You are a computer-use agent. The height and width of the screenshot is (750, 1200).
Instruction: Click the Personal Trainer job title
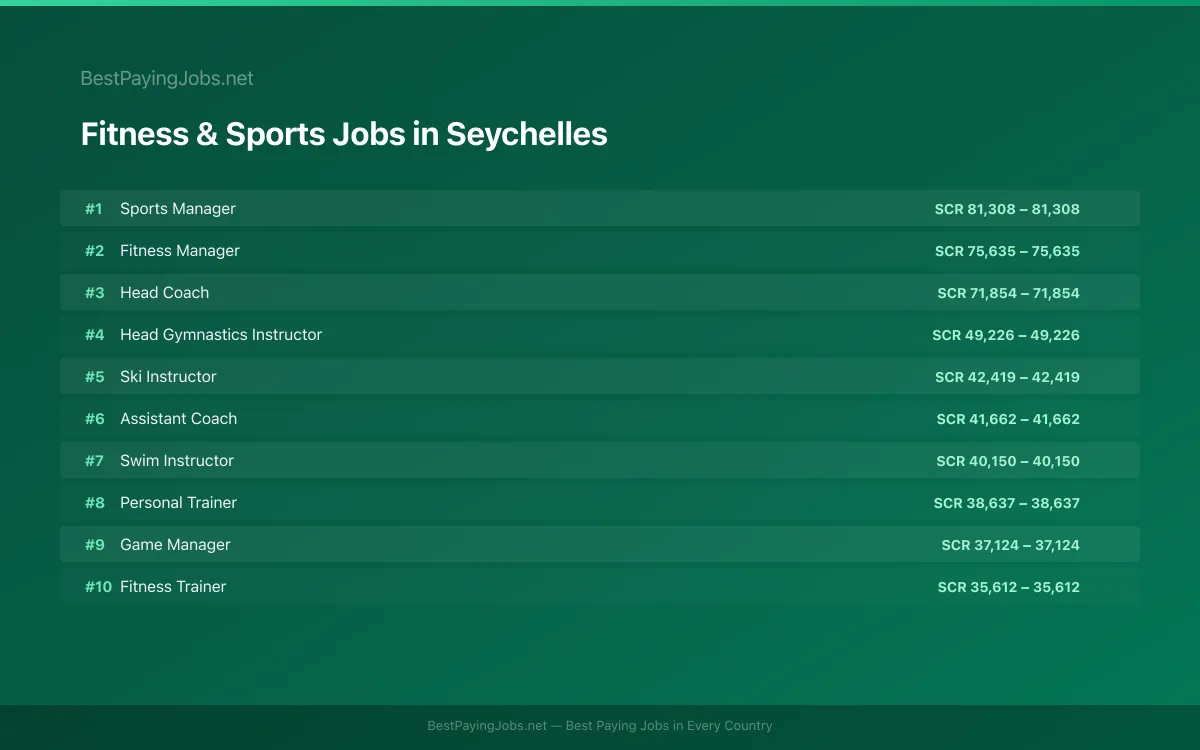pyautogui.click(x=179, y=503)
